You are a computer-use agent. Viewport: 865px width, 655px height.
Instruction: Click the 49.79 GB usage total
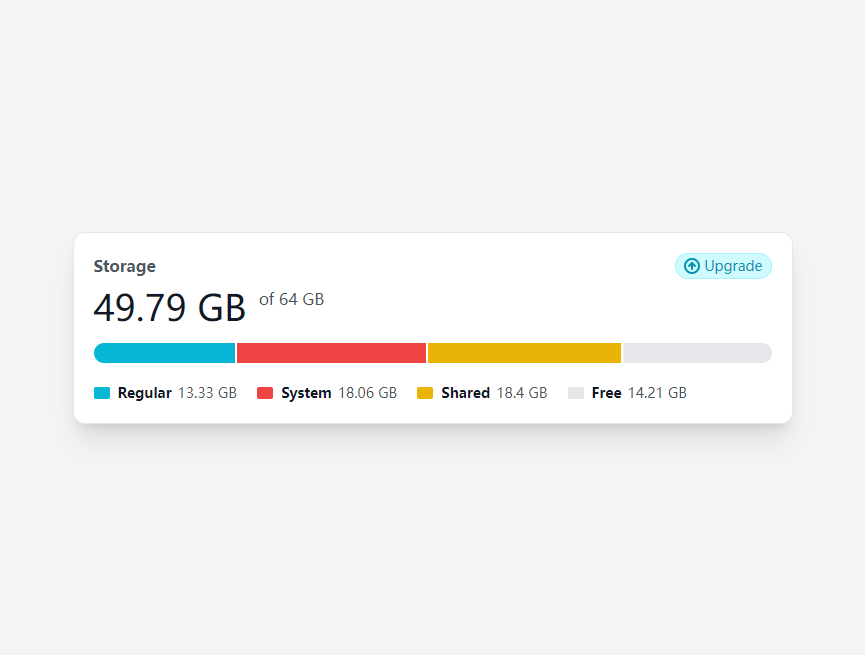tap(169, 307)
